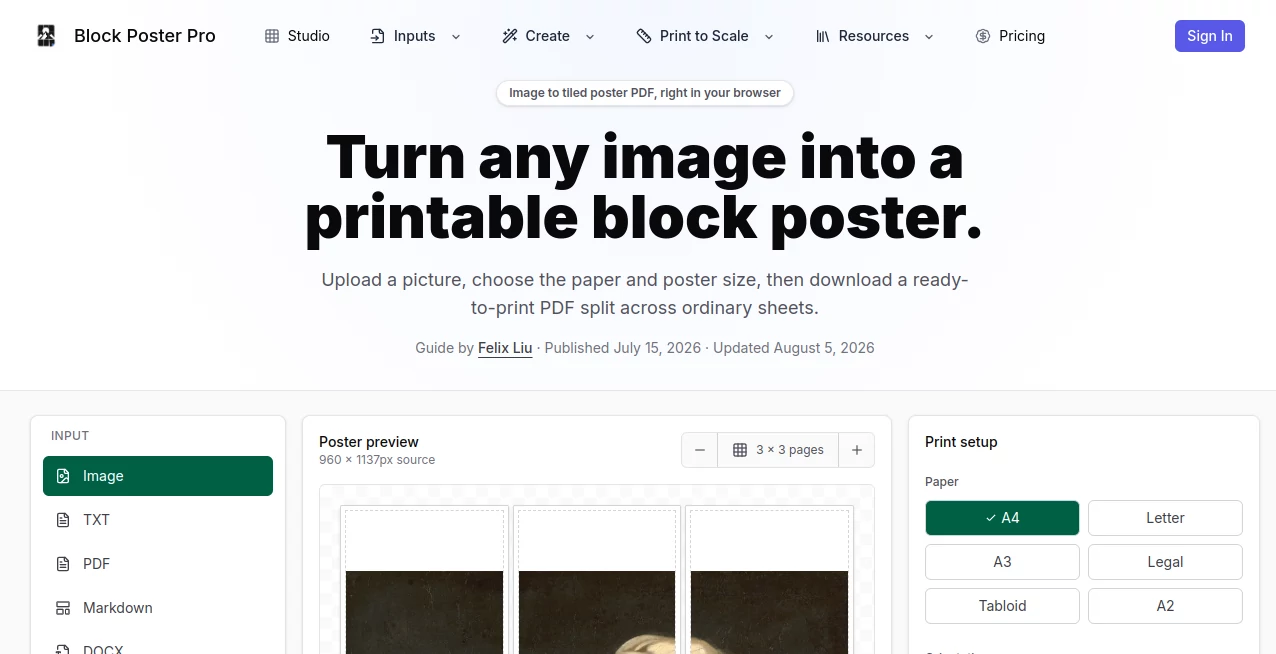Select A2 paper size
The image size is (1276, 654).
tap(1165, 606)
